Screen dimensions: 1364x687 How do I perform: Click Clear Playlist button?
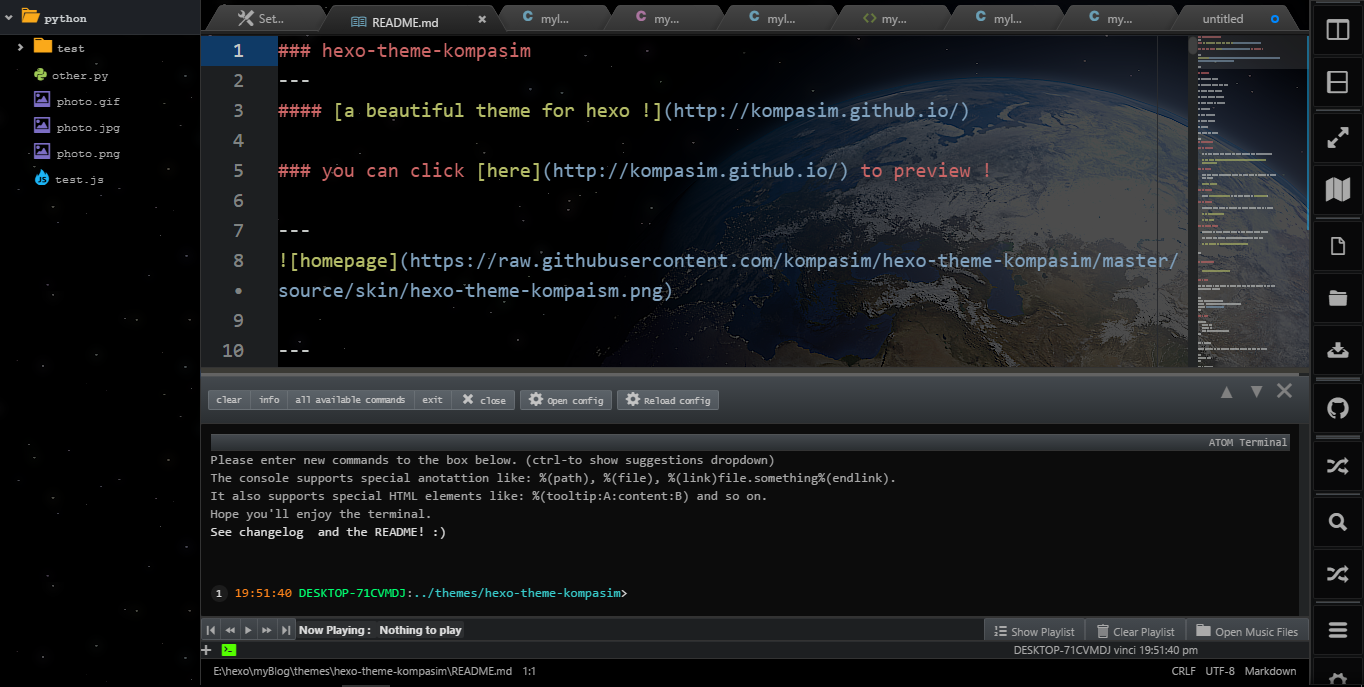(x=1135, y=631)
